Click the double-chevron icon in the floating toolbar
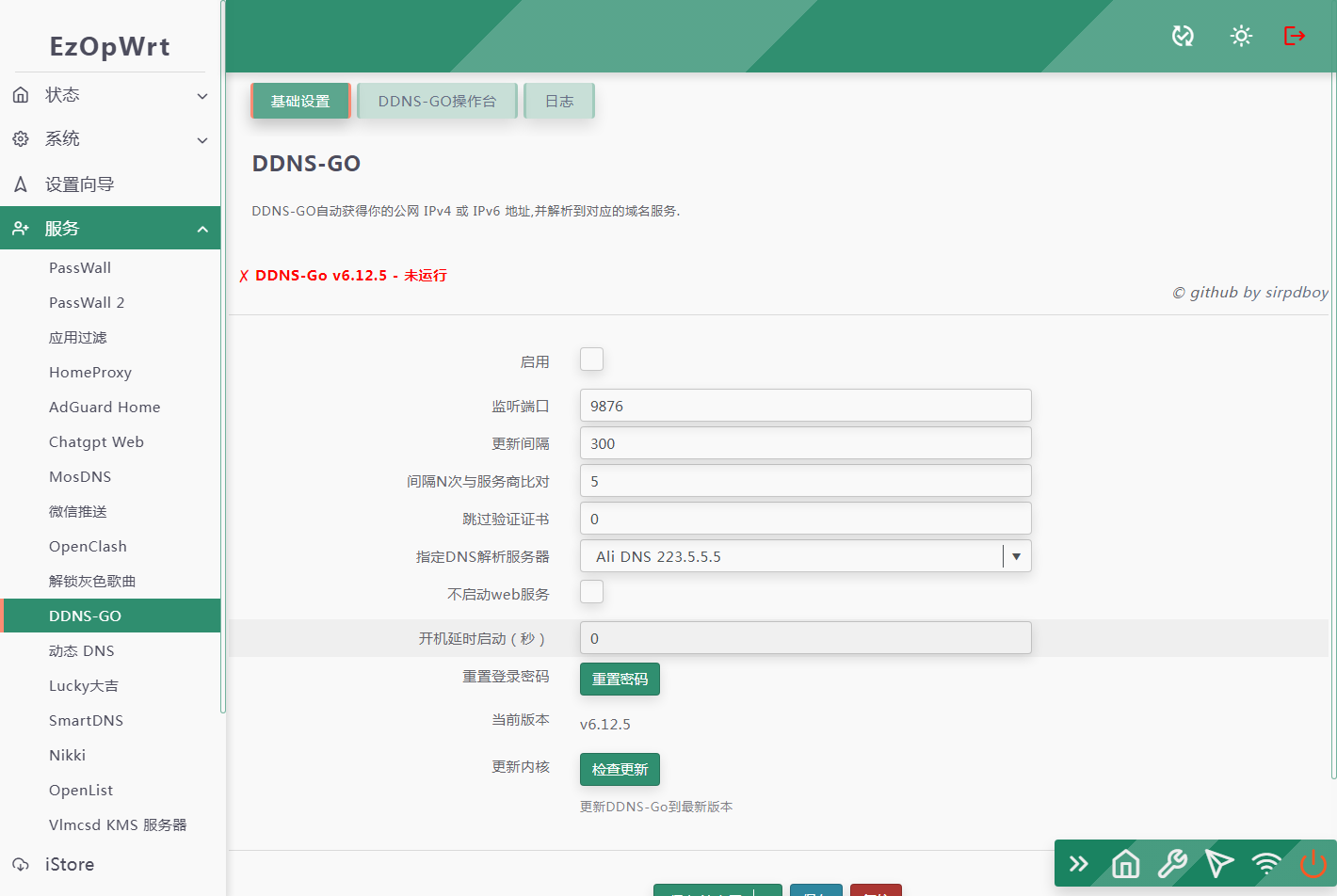 click(1079, 863)
